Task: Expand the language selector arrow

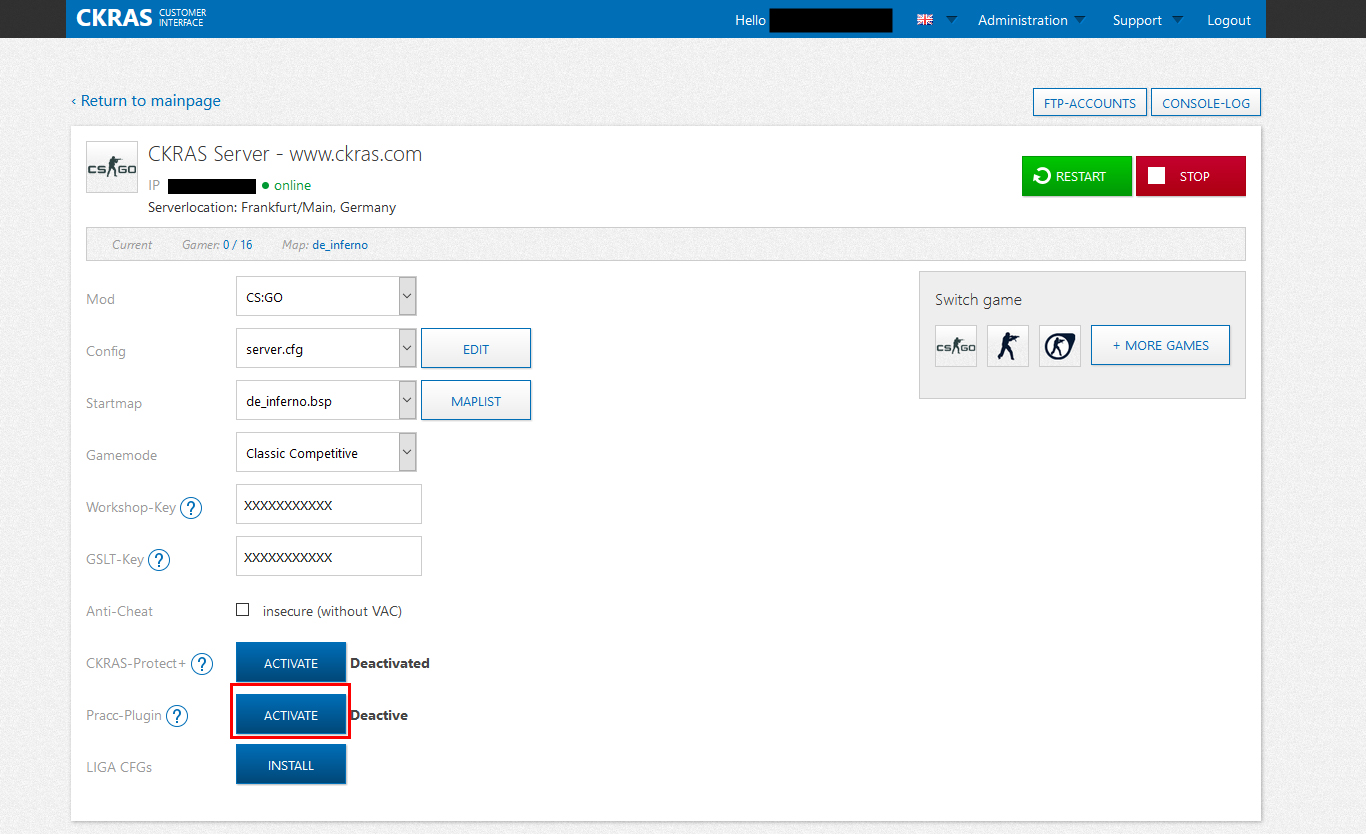Action: 951,20
